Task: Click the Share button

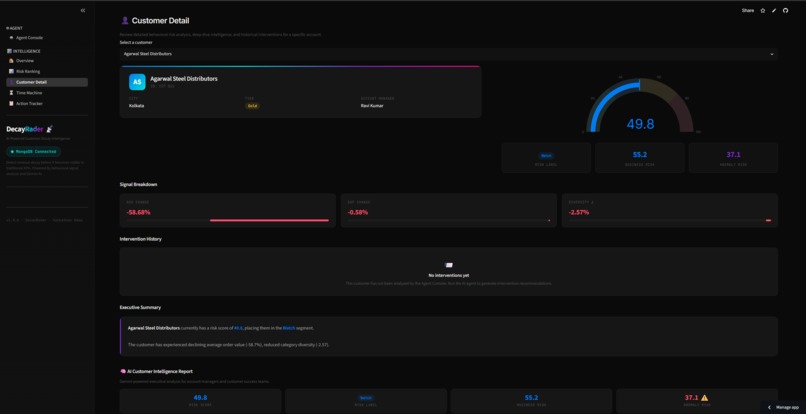Action: pyautogui.click(x=748, y=10)
